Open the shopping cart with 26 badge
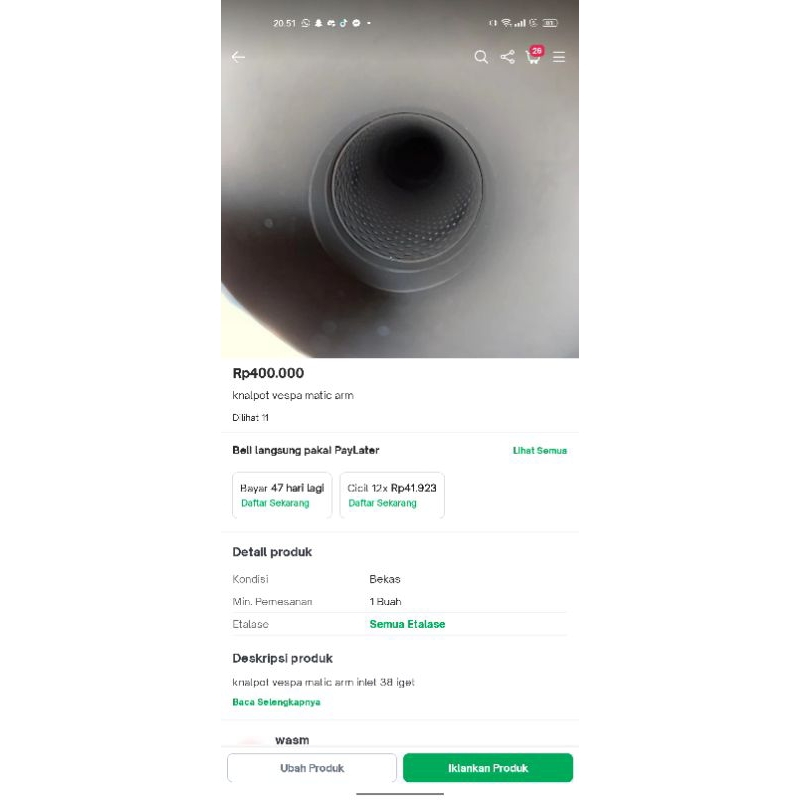The height and width of the screenshot is (800, 800). tap(533, 56)
